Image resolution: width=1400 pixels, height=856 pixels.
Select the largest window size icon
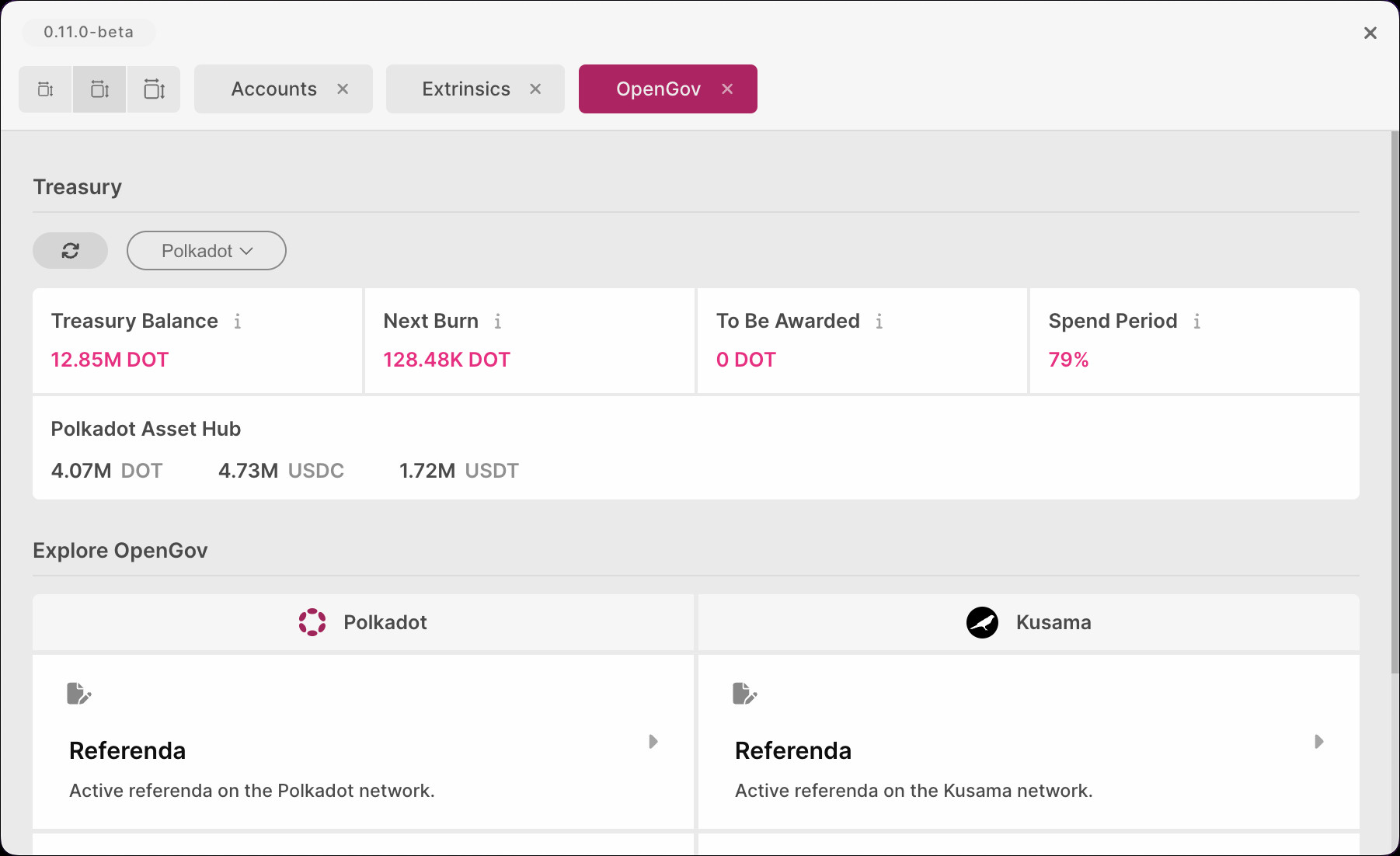coord(154,89)
